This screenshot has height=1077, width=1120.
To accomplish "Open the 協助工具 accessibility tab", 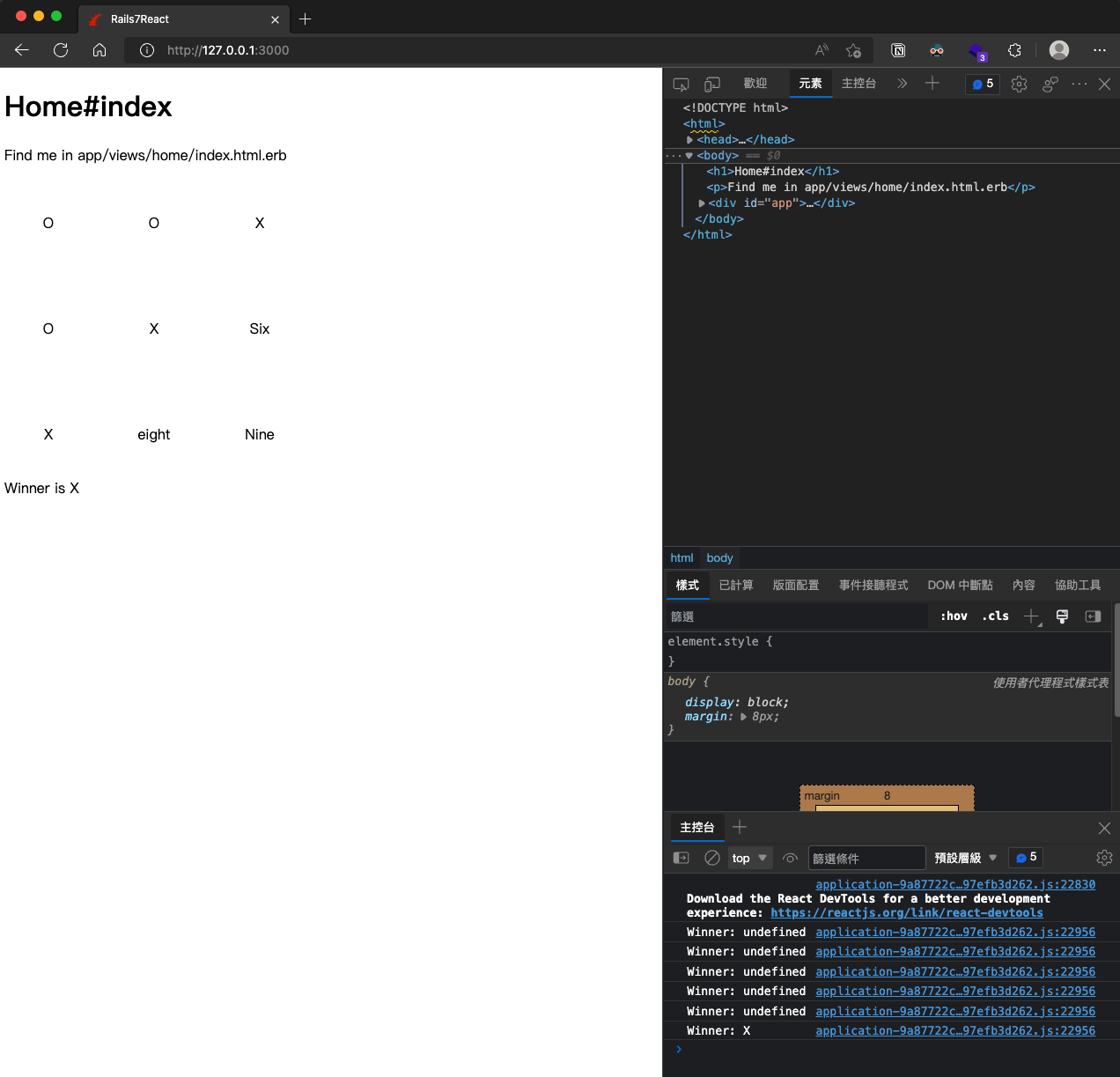I will click(x=1078, y=585).
